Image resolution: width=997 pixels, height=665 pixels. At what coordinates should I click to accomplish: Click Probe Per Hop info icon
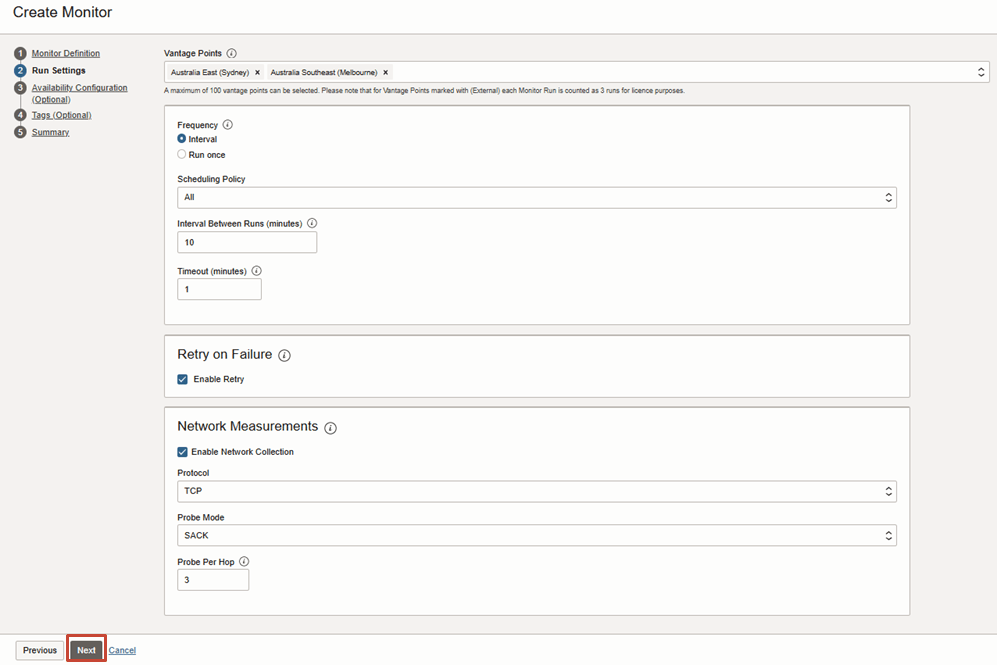pyautogui.click(x=244, y=562)
